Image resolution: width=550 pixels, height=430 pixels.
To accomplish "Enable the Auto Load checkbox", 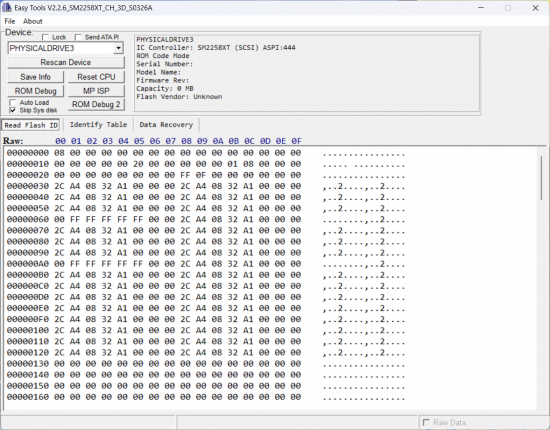I will [13, 102].
